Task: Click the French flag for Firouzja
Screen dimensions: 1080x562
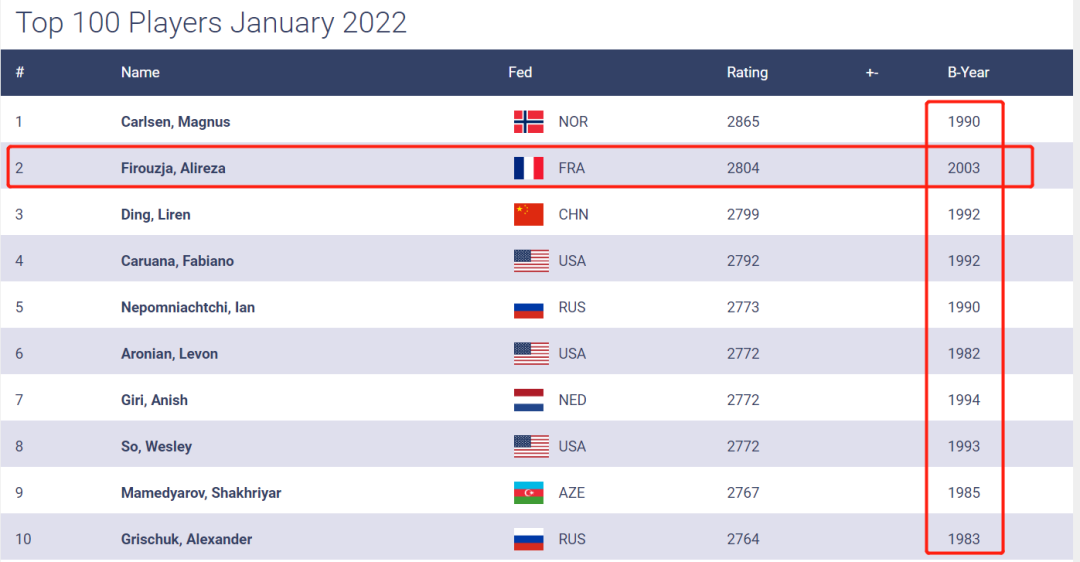Action: [x=528, y=168]
